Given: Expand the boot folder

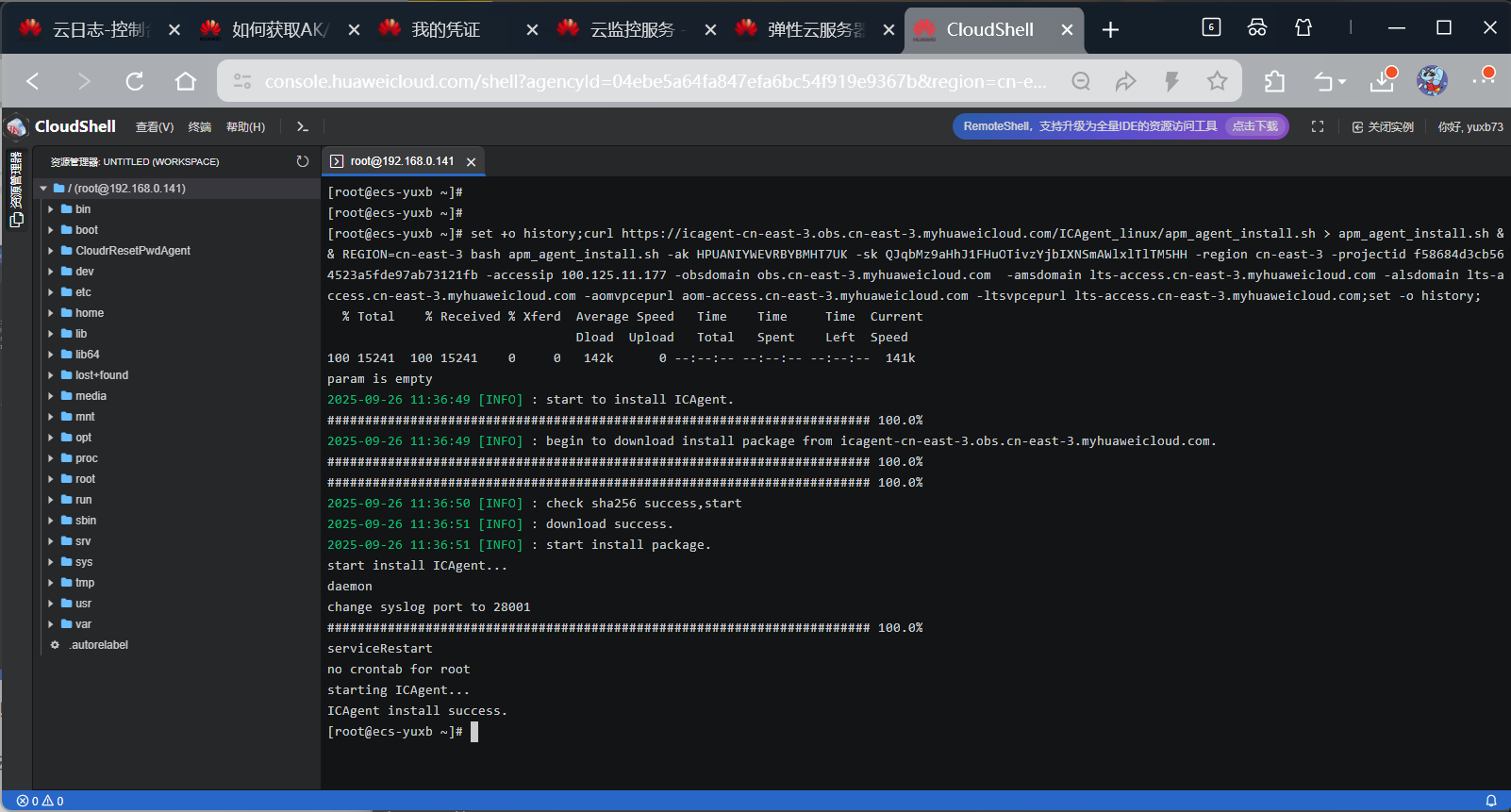Looking at the screenshot, I should 51,230.
